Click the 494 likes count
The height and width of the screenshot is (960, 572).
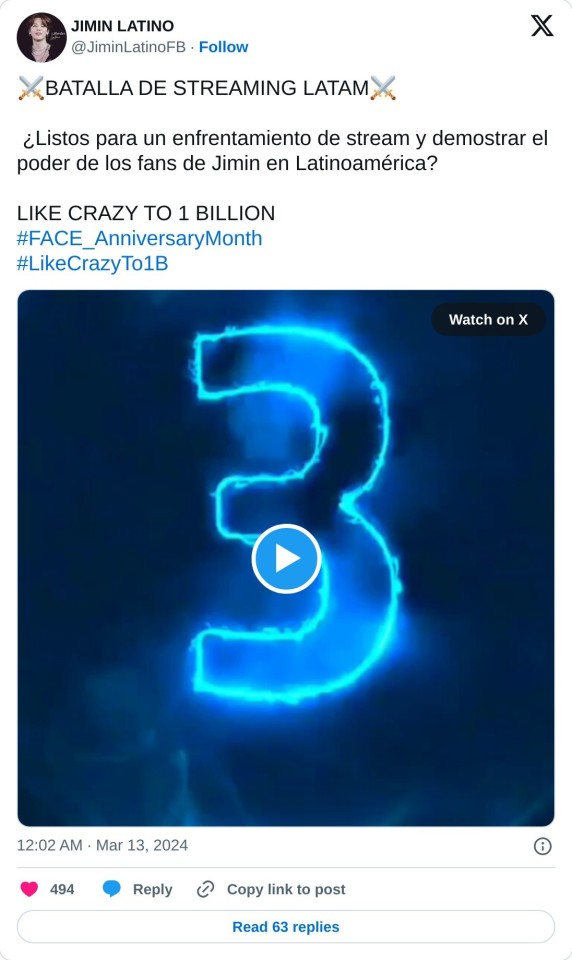62,890
